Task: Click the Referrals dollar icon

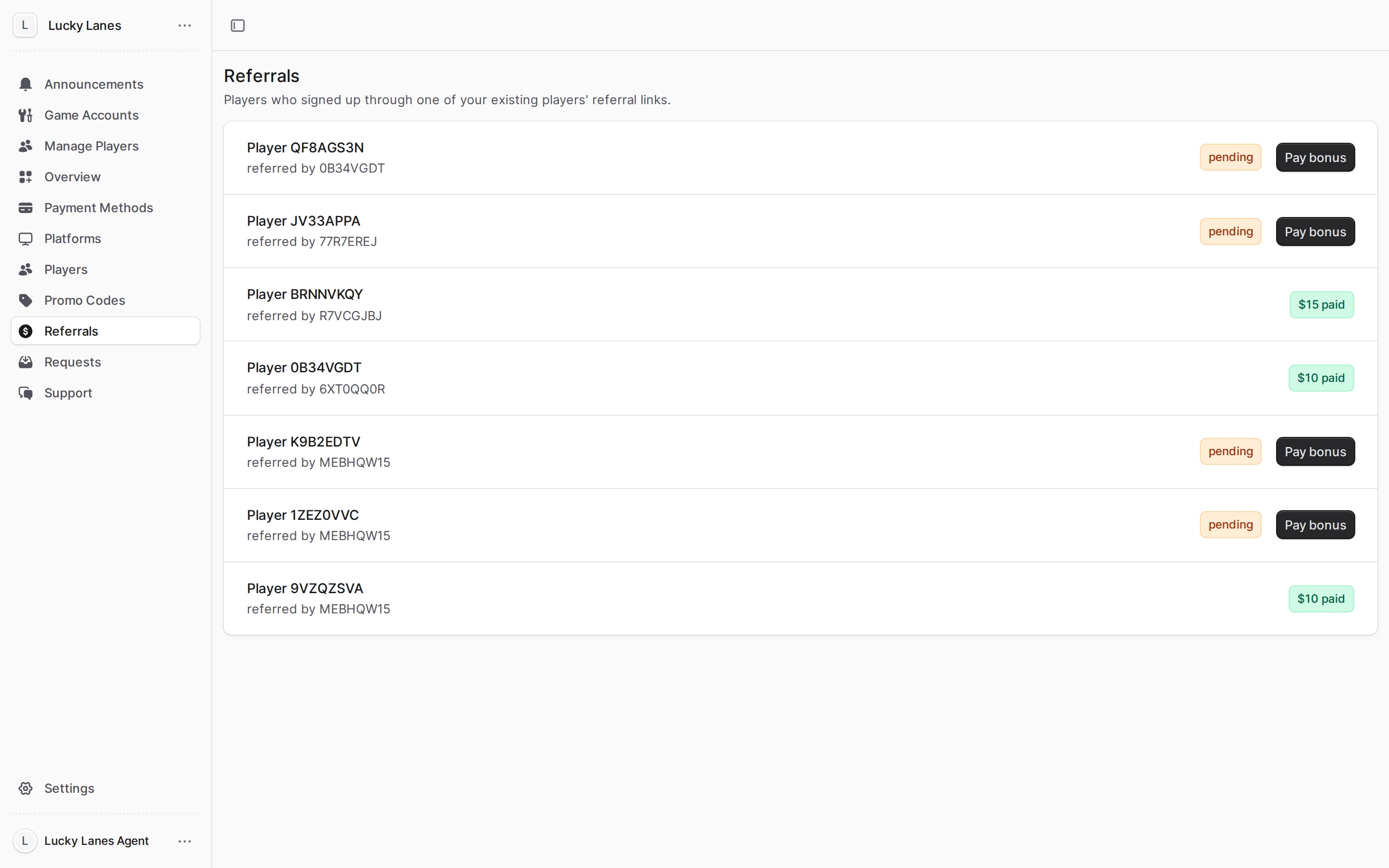Action: 25,331
